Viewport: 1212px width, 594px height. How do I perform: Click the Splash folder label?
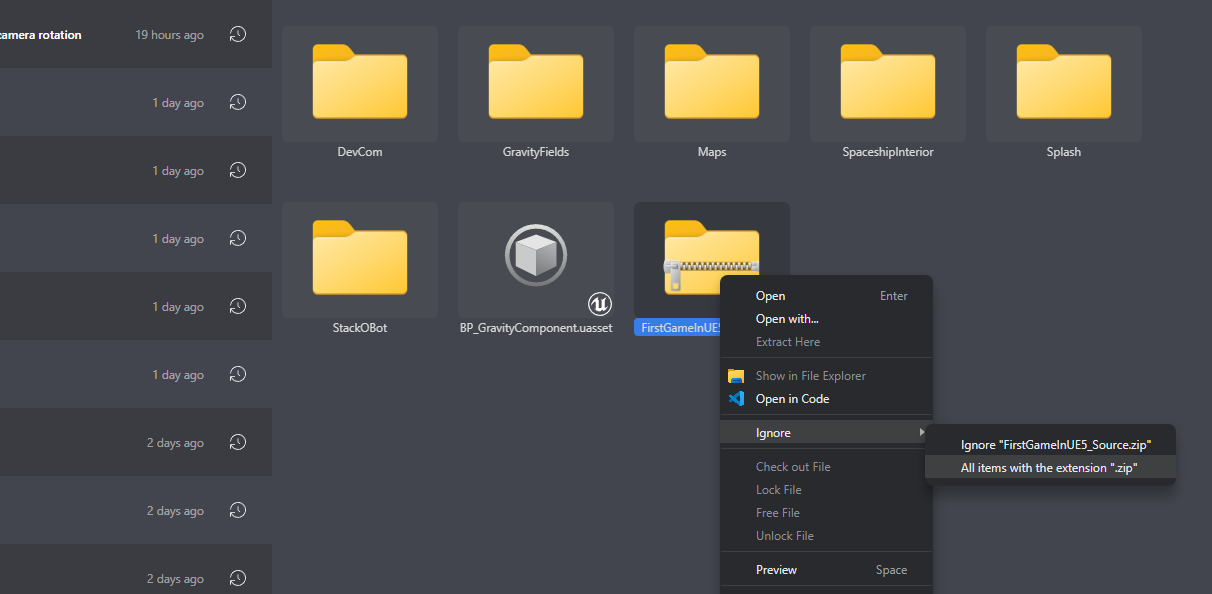point(1064,152)
